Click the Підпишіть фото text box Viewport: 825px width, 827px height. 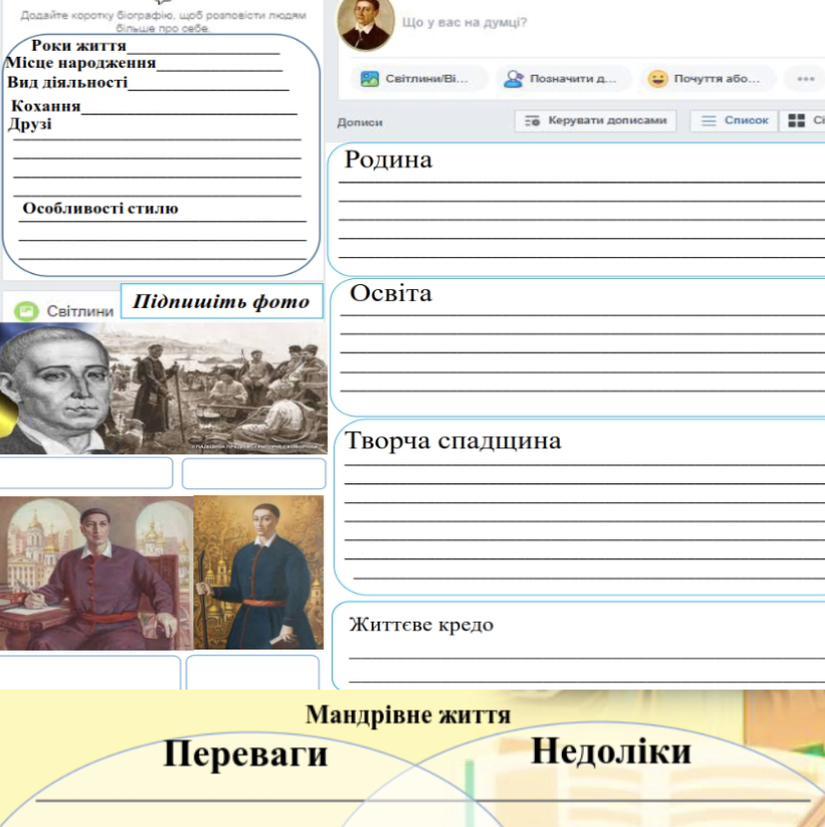click(x=222, y=301)
